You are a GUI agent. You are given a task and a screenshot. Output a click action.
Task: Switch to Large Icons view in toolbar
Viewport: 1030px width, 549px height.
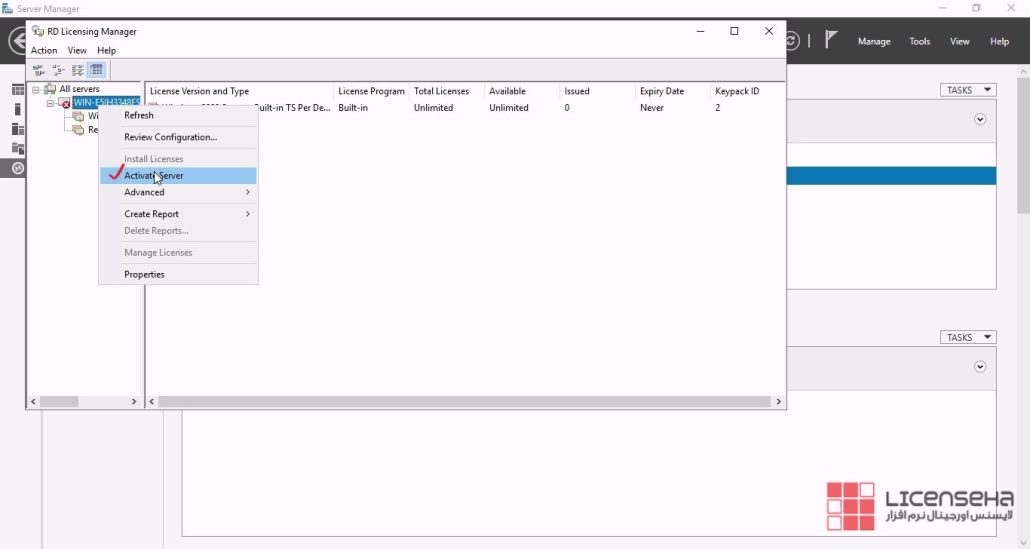tap(39, 70)
